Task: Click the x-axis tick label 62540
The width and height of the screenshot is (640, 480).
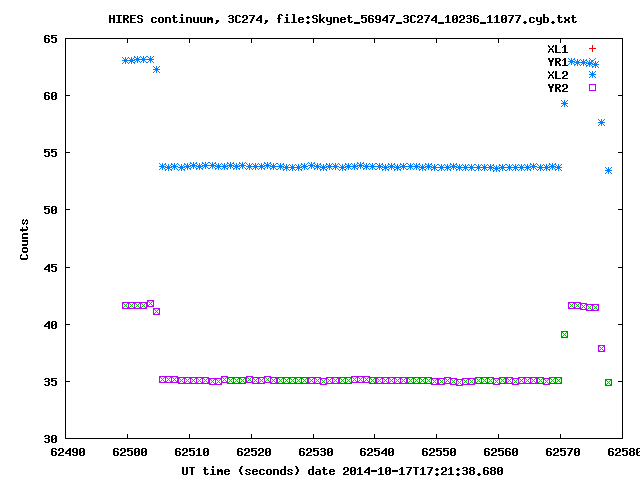Action: (377, 452)
